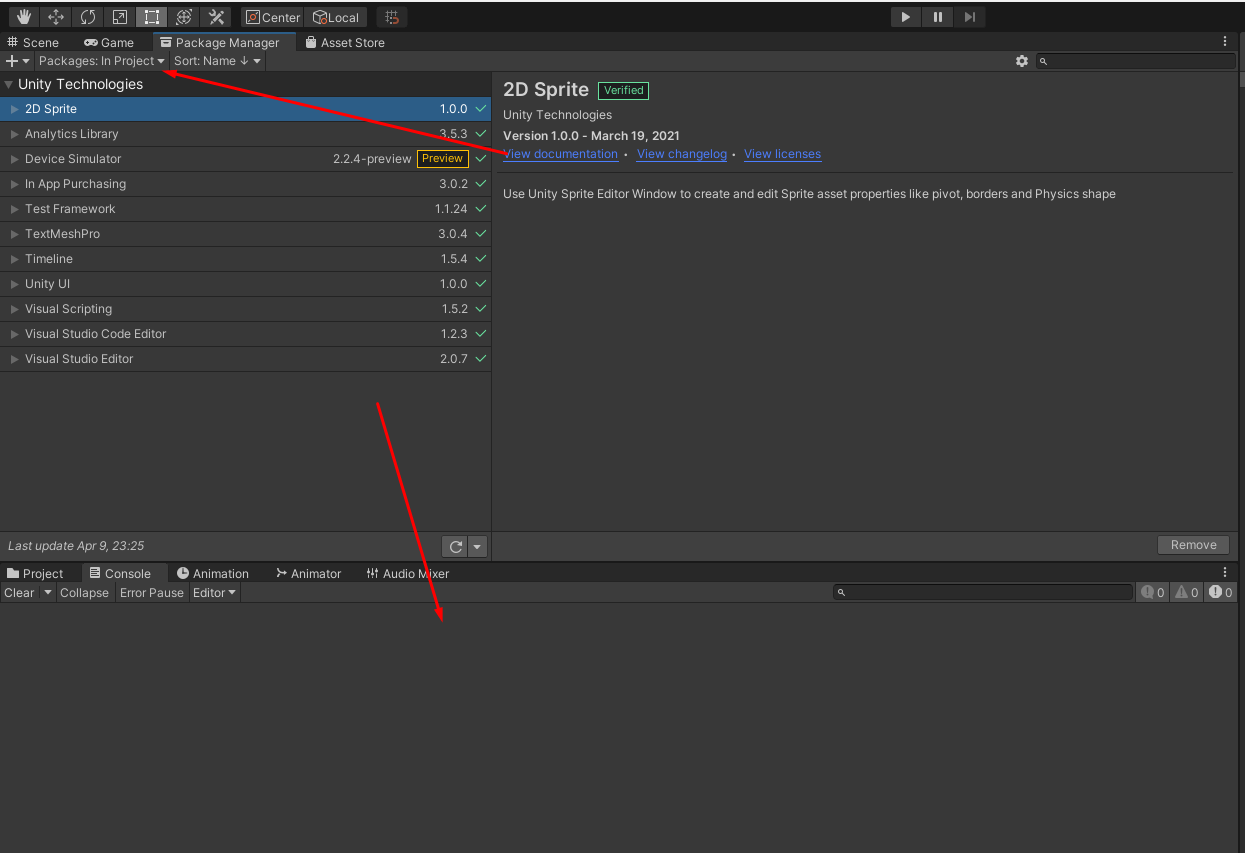Viewport: 1245px width, 853px height.
Task: Focus the console search field
Action: (x=983, y=593)
